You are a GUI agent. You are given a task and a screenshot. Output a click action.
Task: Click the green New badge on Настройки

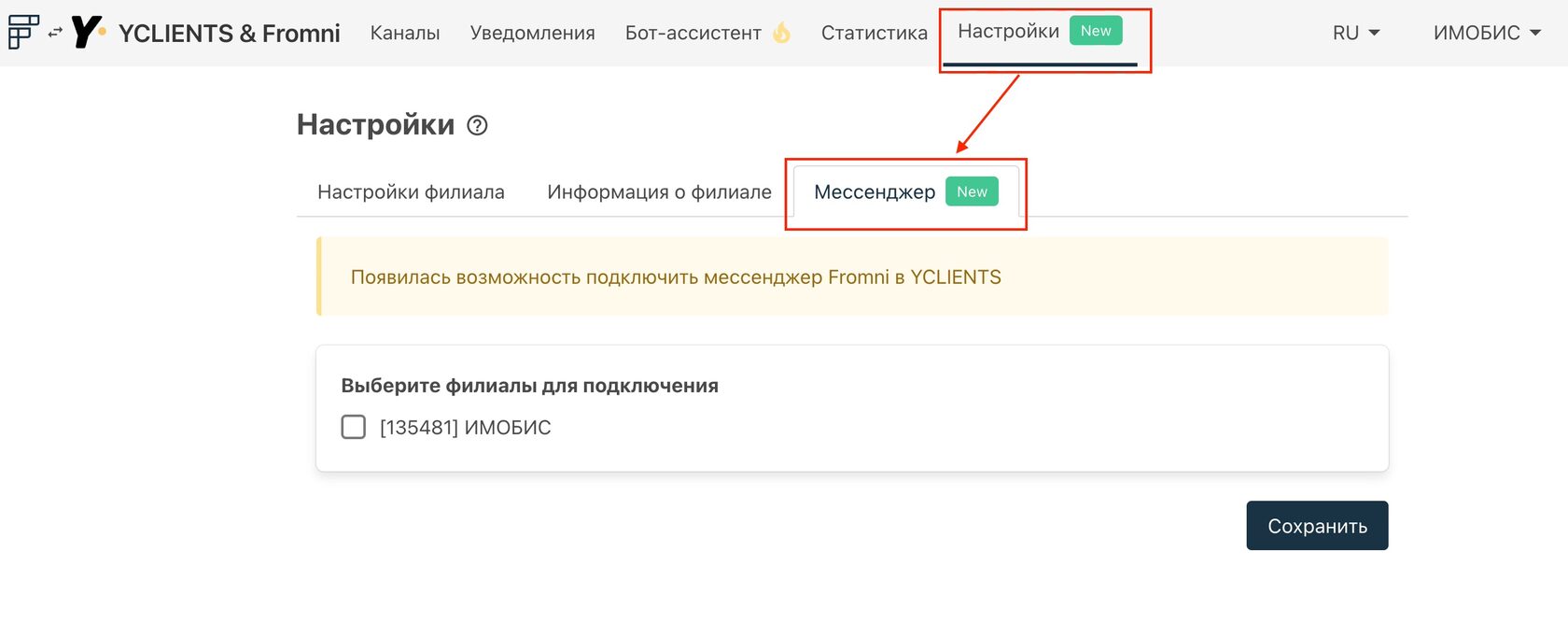pyautogui.click(x=1096, y=31)
